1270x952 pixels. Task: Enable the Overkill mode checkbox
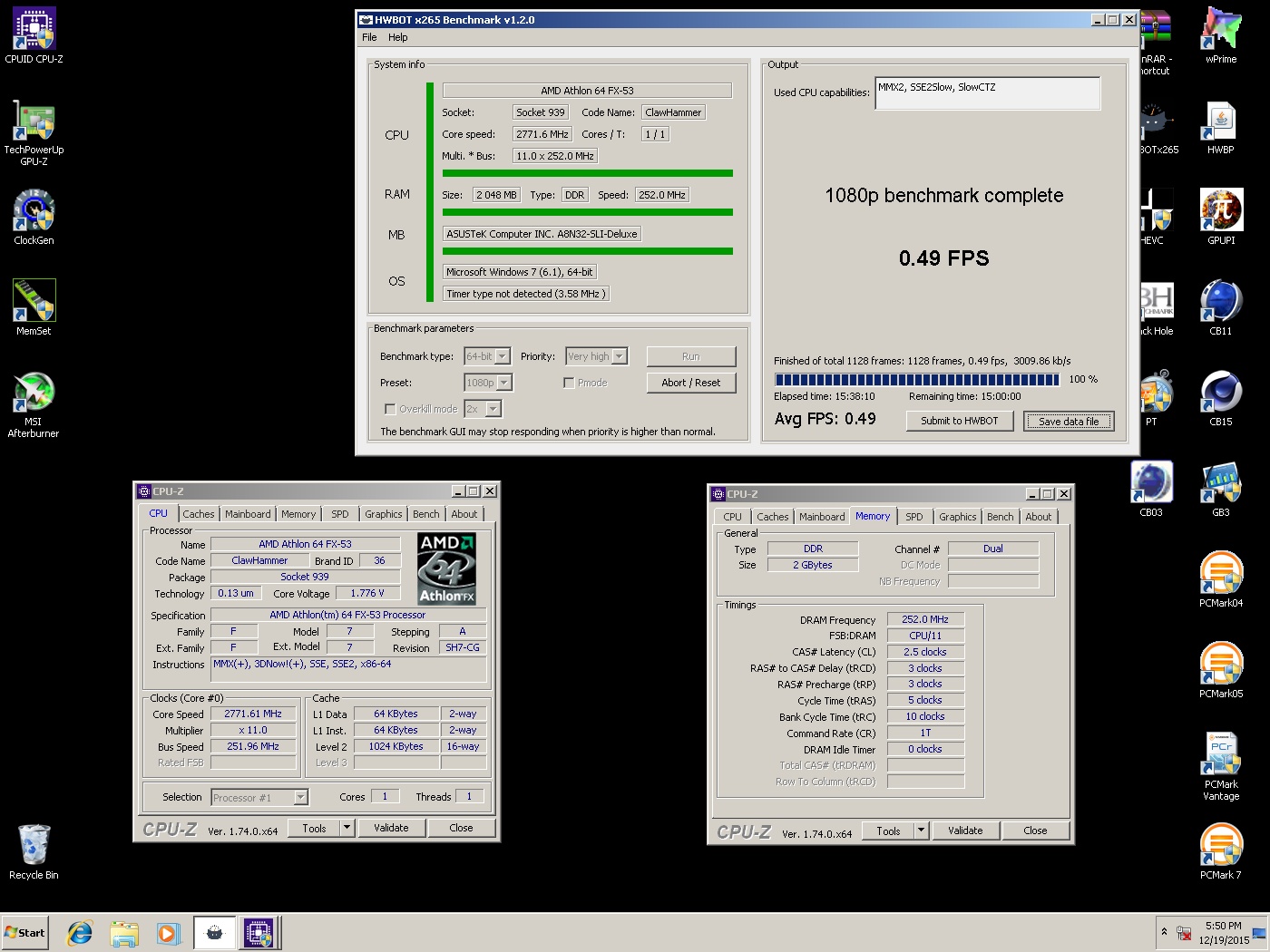[x=390, y=409]
